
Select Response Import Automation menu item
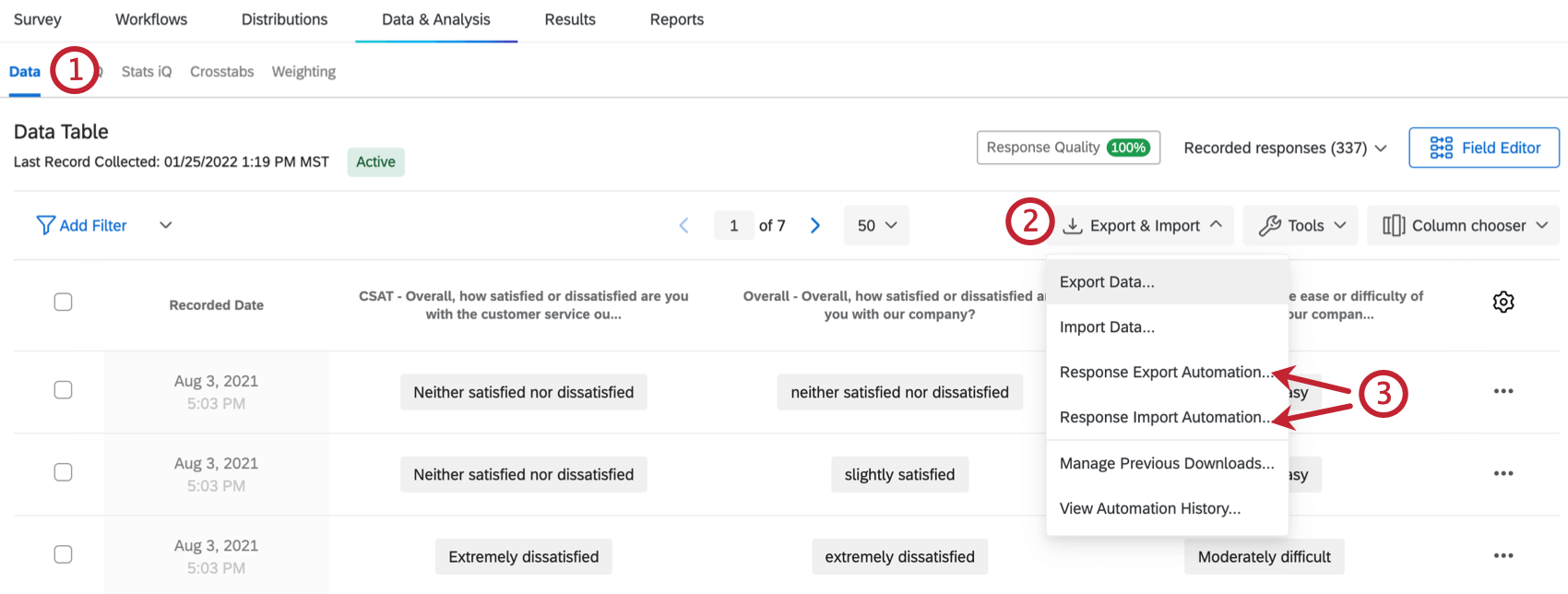(x=1165, y=418)
